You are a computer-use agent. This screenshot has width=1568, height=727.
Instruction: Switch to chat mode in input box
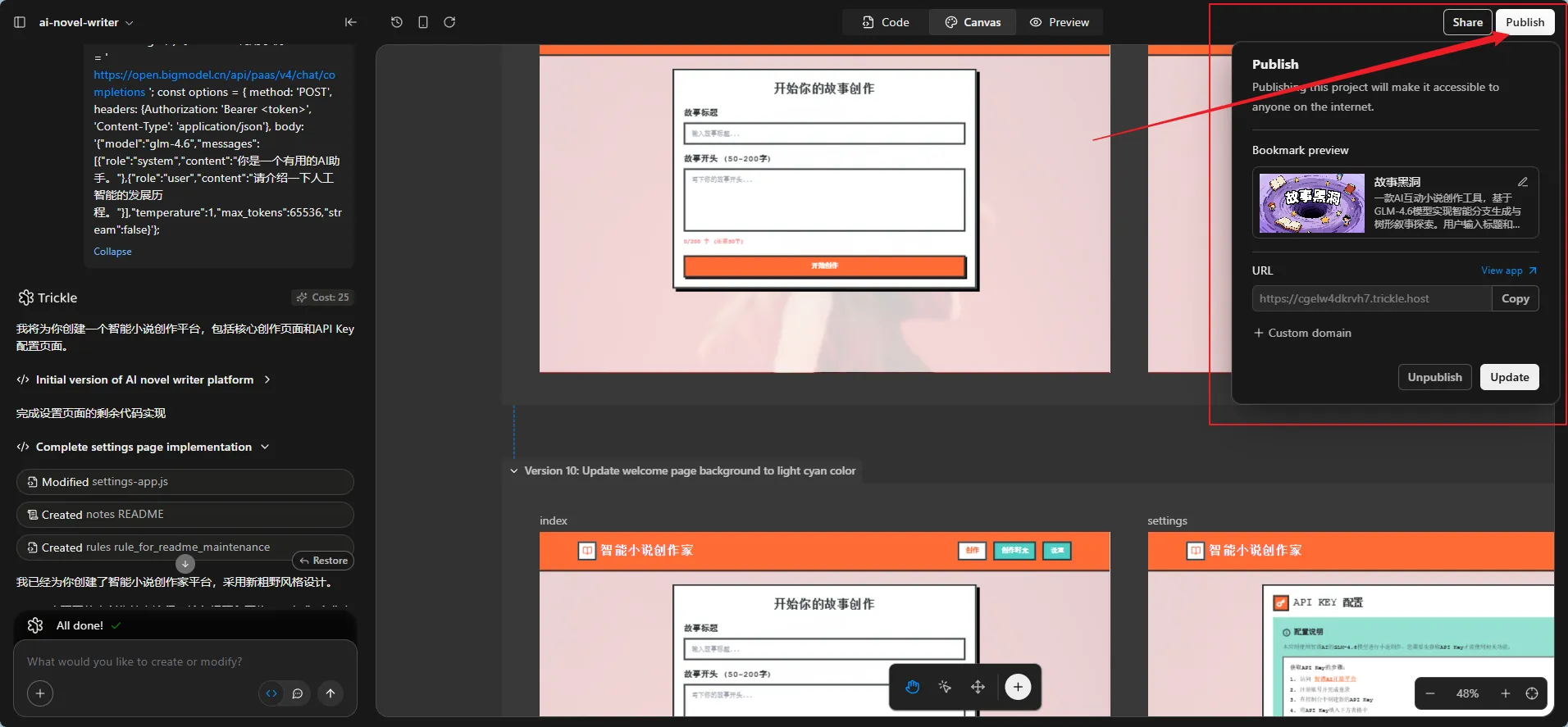[x=298, y=693]
